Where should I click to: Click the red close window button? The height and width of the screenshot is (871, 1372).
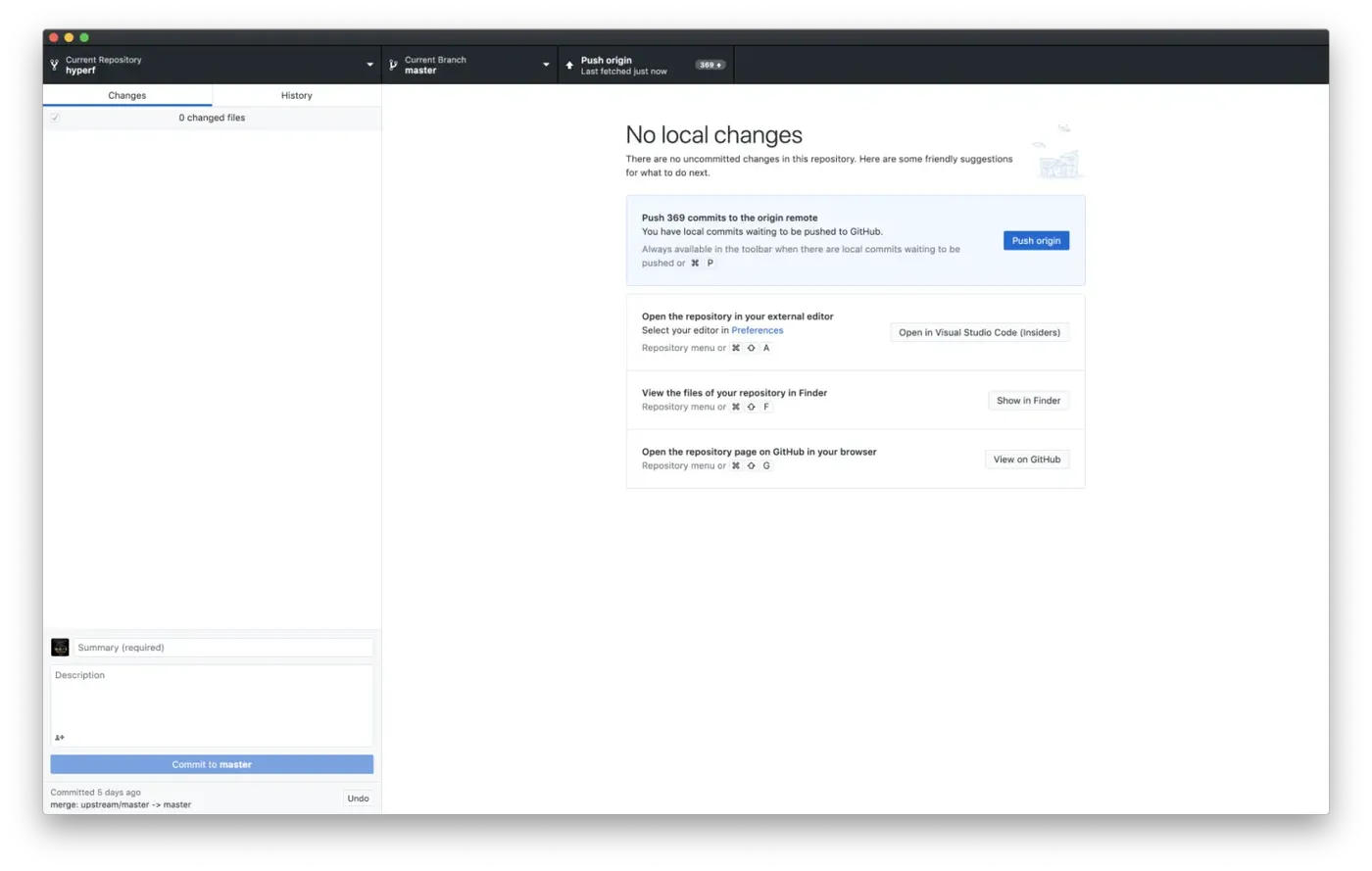54,37
